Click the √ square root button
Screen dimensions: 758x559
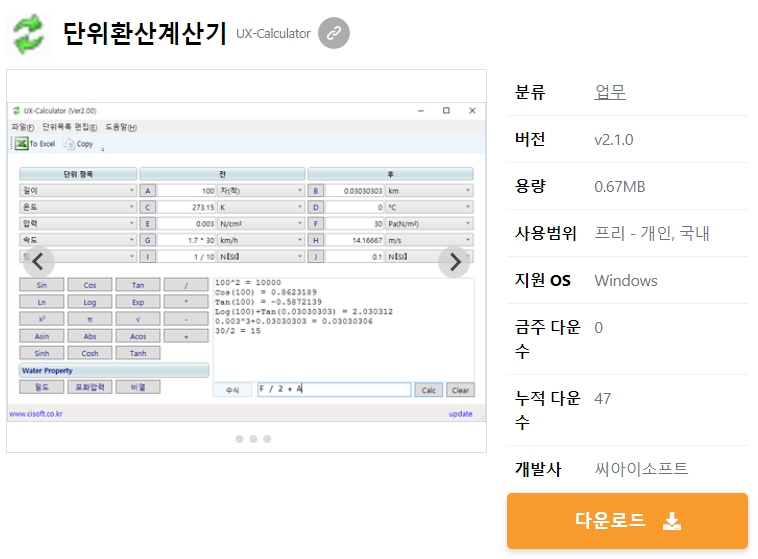pos(138,319)
